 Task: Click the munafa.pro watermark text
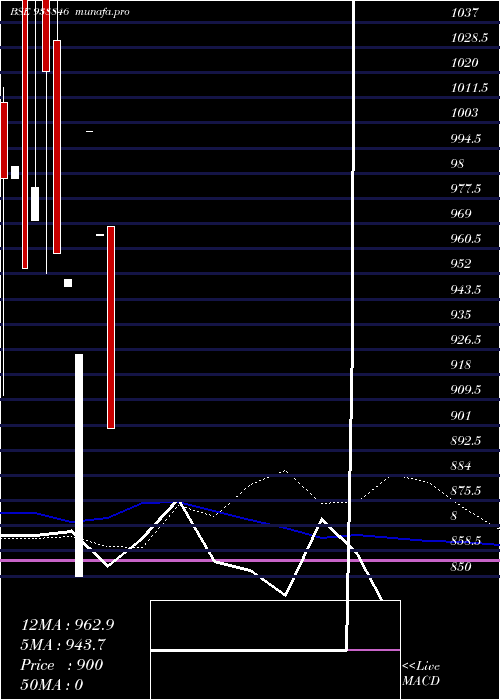coord(102,12)
